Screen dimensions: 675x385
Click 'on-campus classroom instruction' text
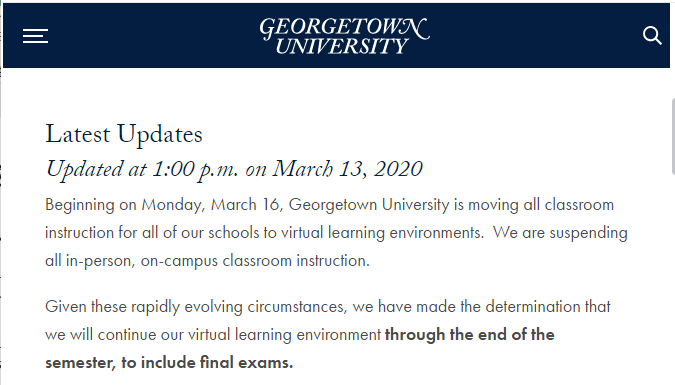255,261
